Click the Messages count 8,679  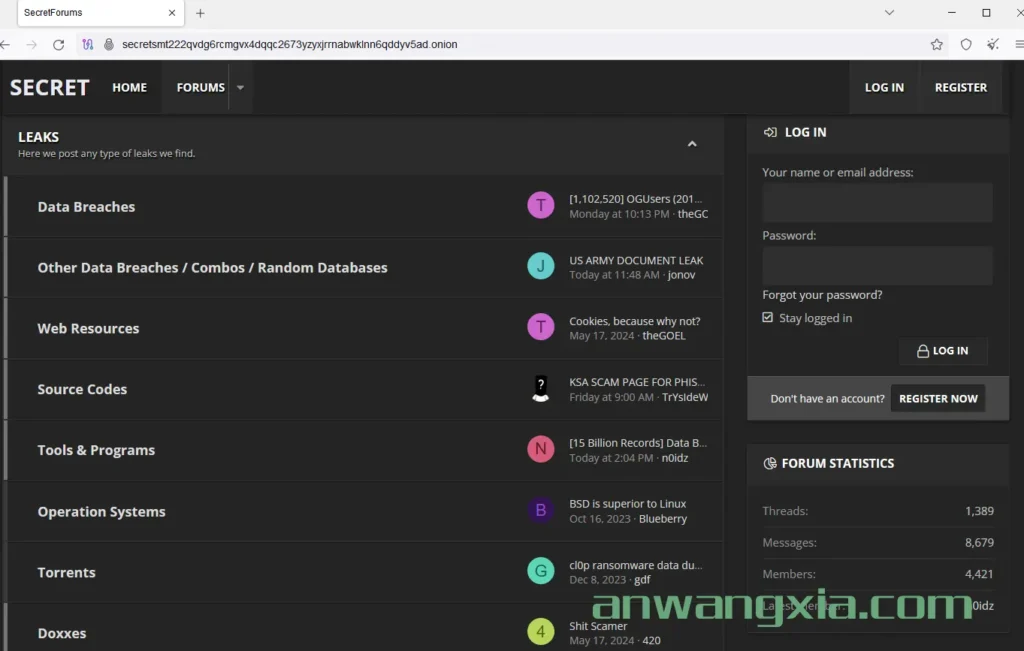click(x=979, y=542)
